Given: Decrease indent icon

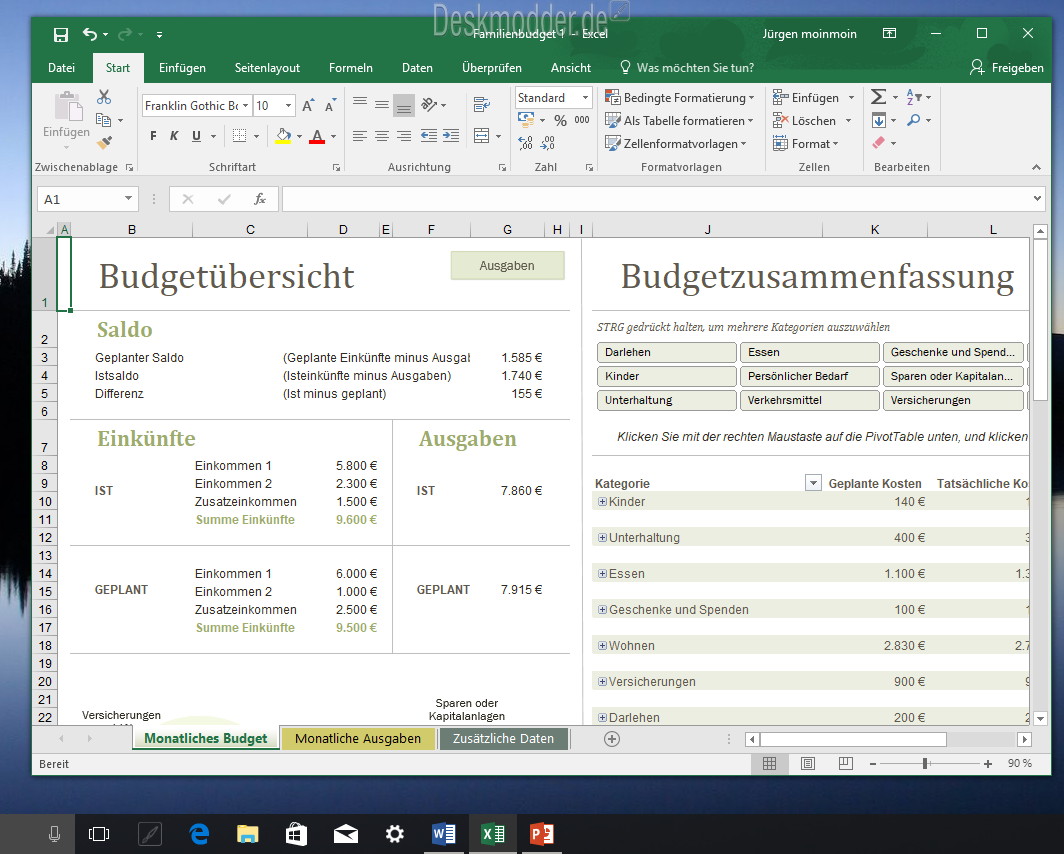Looking at the screenshot, I should 429,136.
